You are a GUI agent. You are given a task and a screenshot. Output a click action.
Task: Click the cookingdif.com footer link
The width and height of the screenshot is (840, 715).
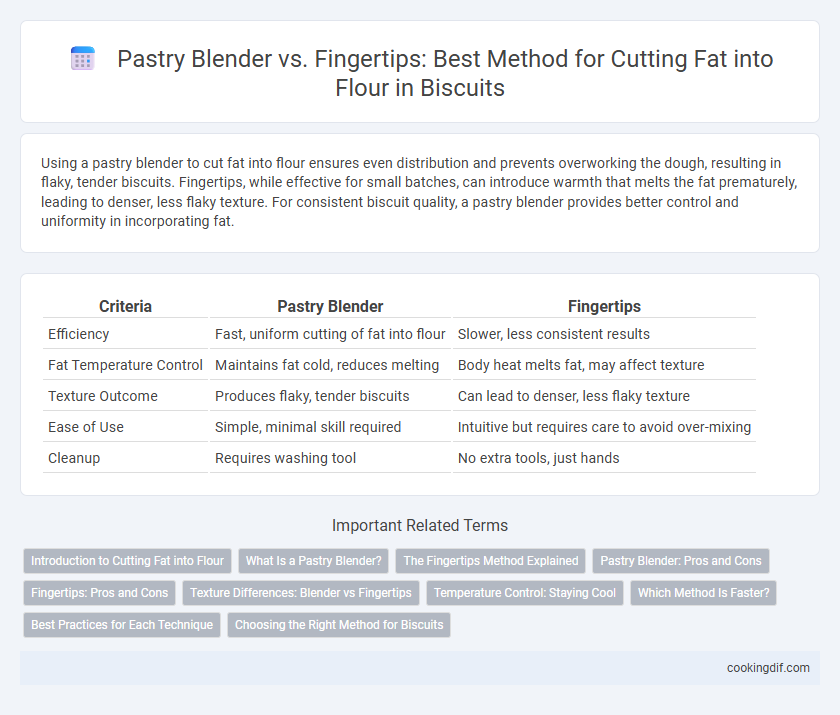(x=768, y=668)
